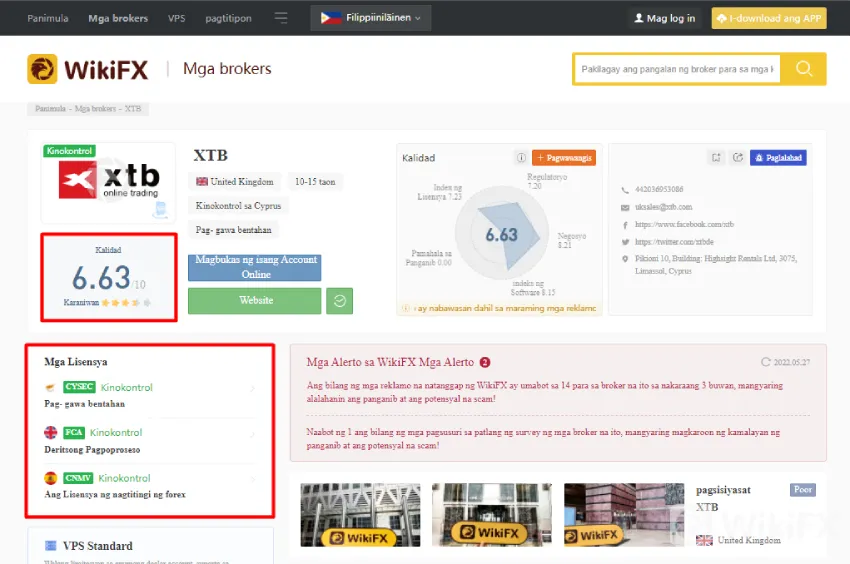
Task: Click the Poor rating badge
Action: [802, 490]
